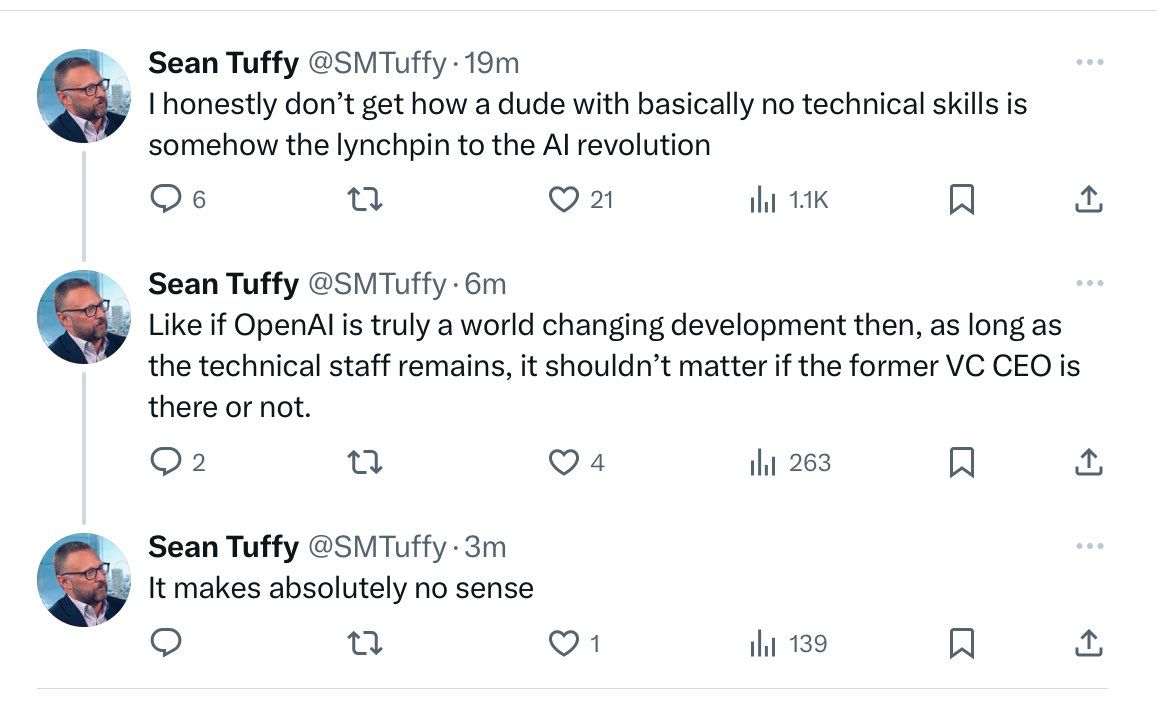Screen dimensions: 1157x703
Task: Reply to "It makes absolutely no sense" tweet
Action: pos(164,644)
